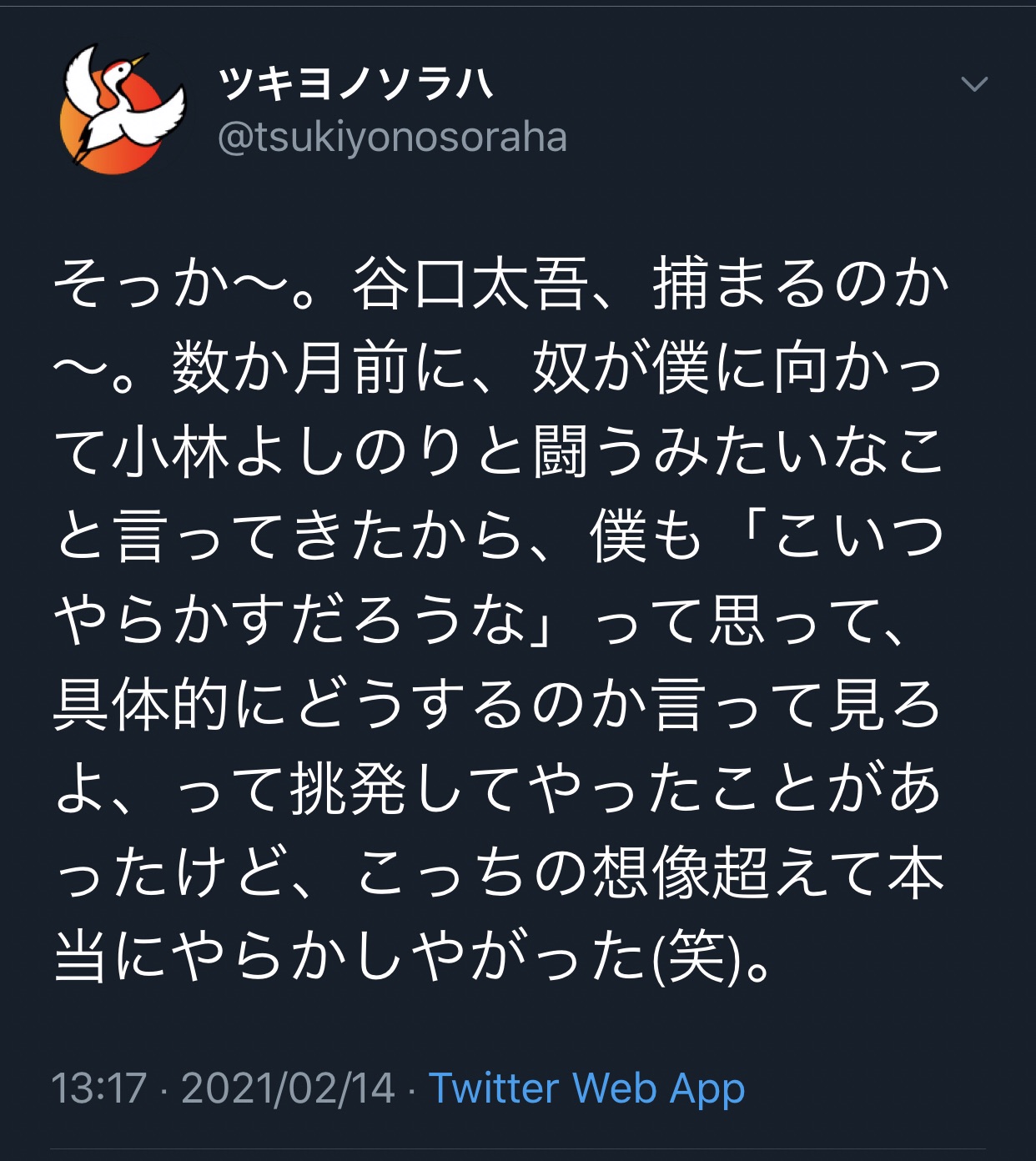Open the crane bird profile avatar
This screenshot has height=1161, width=1036.
coord(123,109)
